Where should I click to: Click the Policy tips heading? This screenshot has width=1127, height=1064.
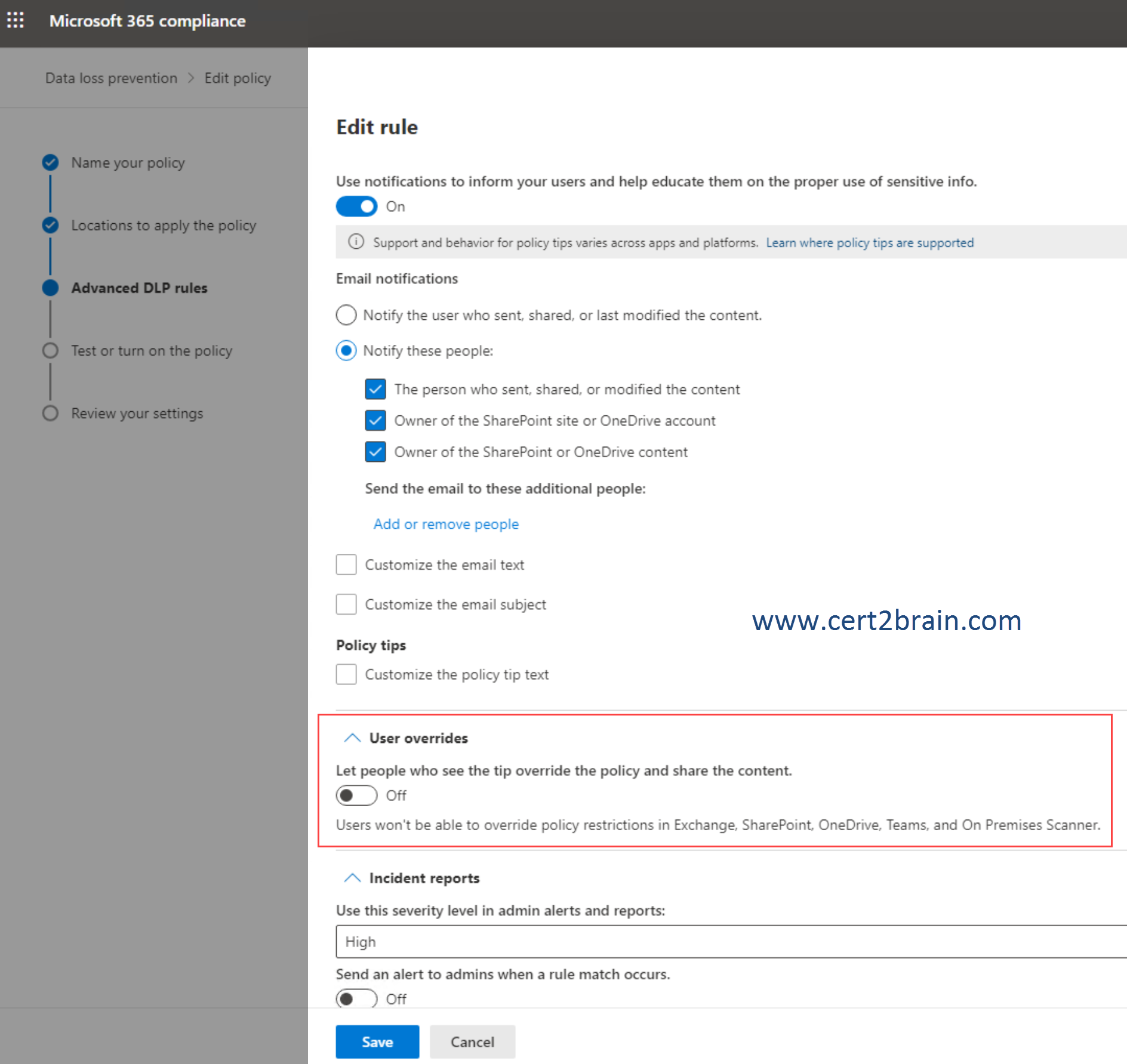point(371,645)
